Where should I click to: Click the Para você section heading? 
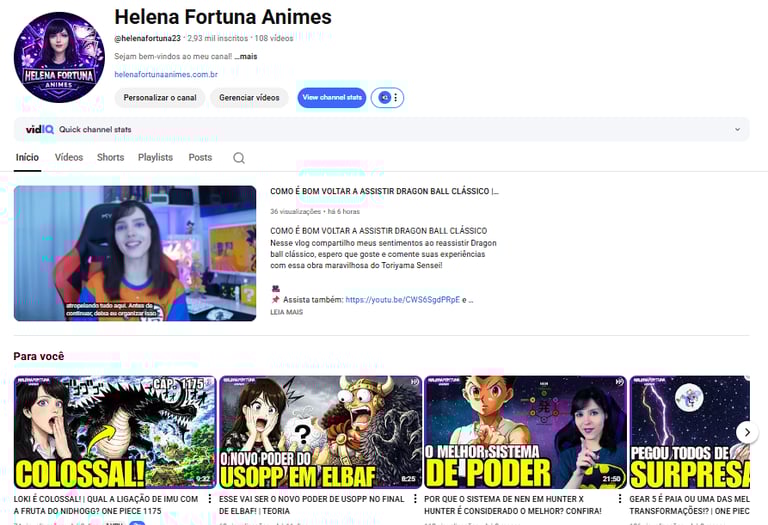[x=39, y=356]
